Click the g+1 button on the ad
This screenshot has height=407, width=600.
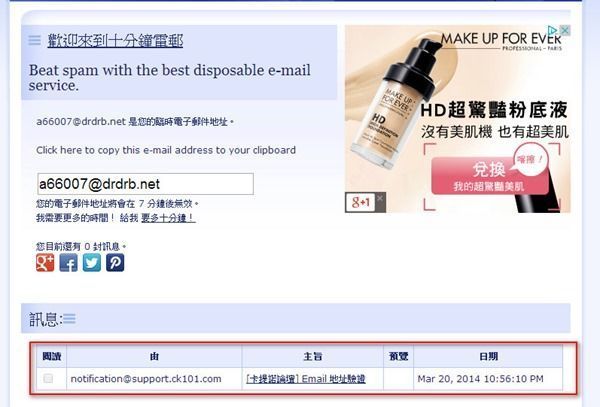point(360,202)
